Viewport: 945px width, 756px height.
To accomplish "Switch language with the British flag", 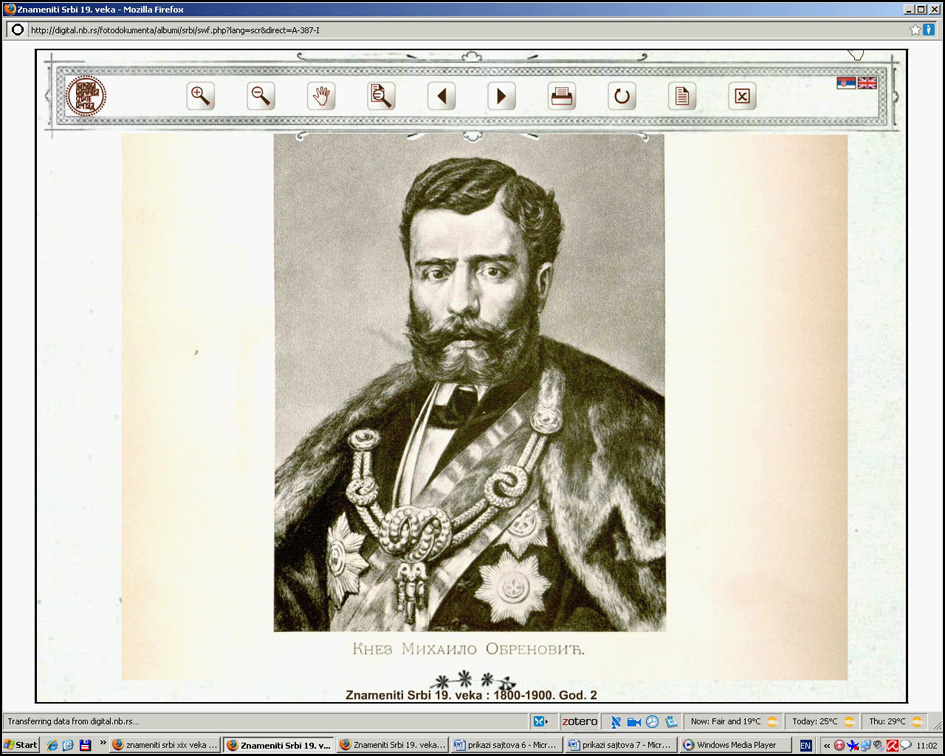I will click(x=867, y=83).
